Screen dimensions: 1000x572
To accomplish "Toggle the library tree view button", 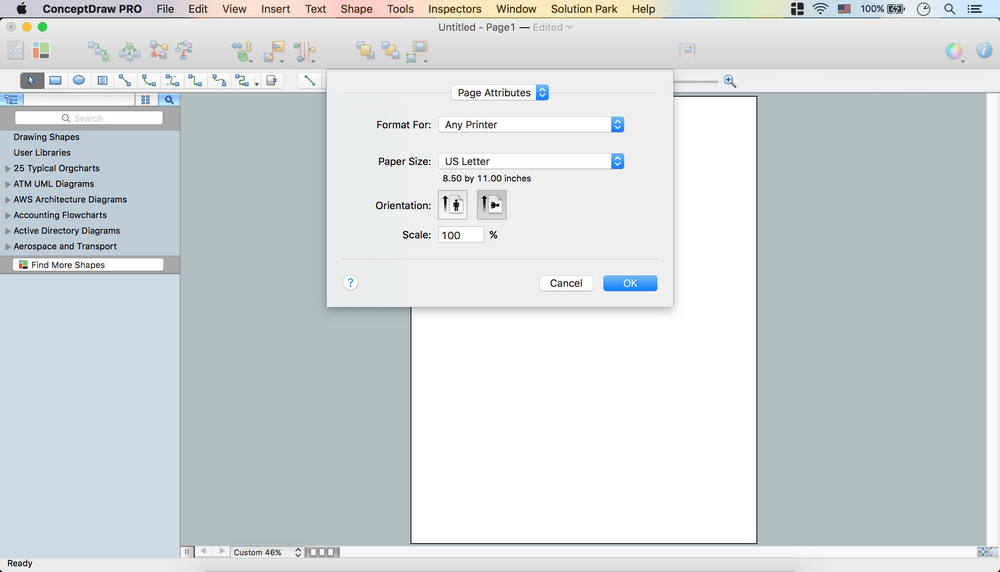I will tap(12, 100).
